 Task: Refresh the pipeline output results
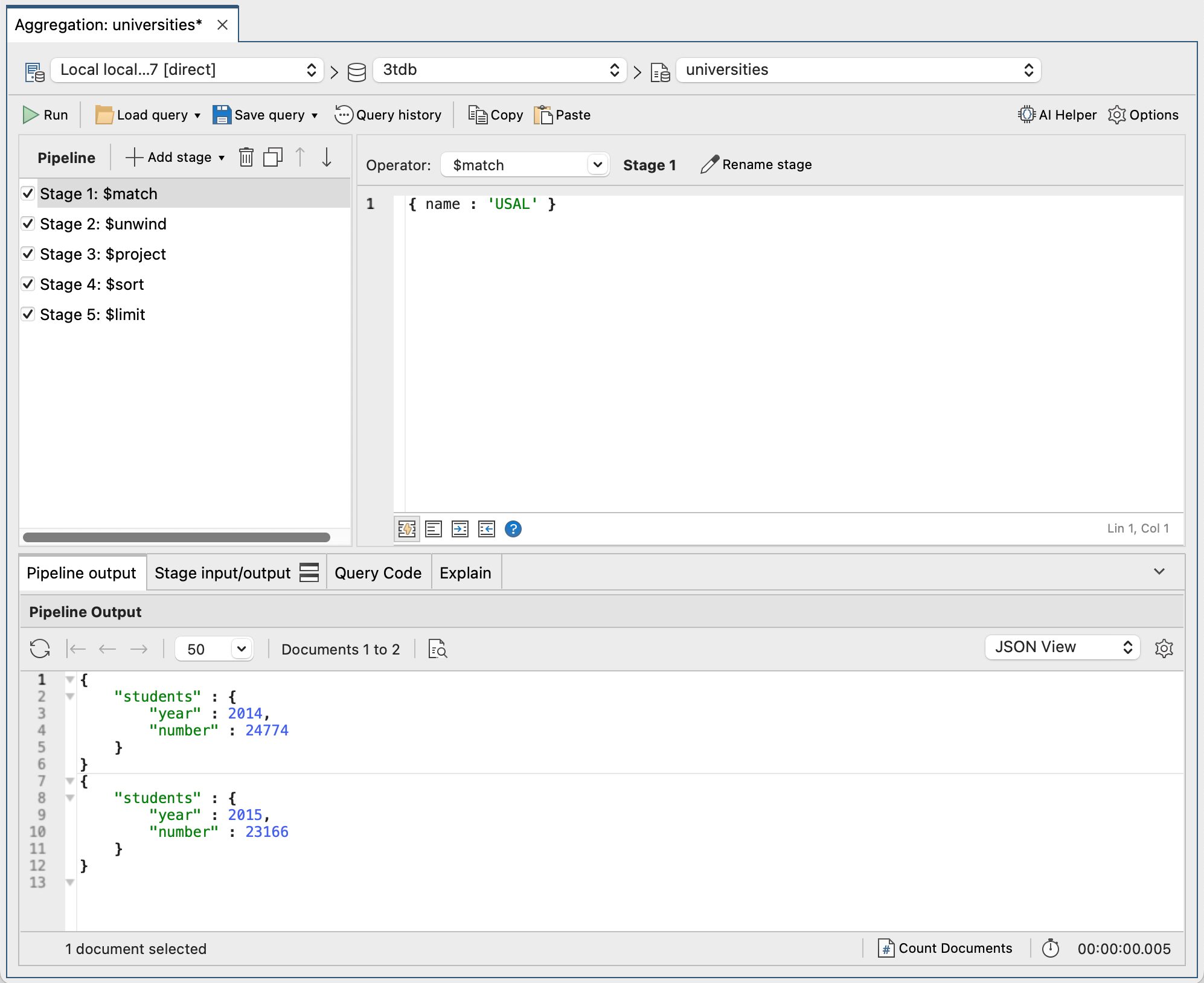(40, 648)
